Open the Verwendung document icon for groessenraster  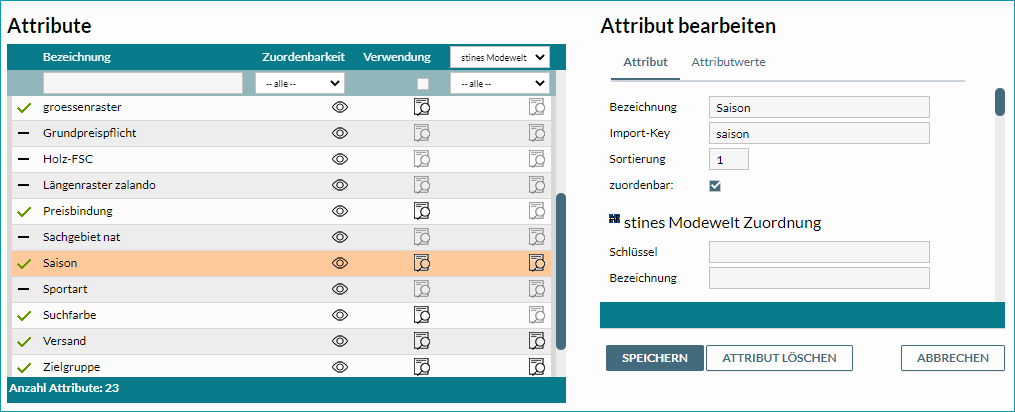point(422,107)
